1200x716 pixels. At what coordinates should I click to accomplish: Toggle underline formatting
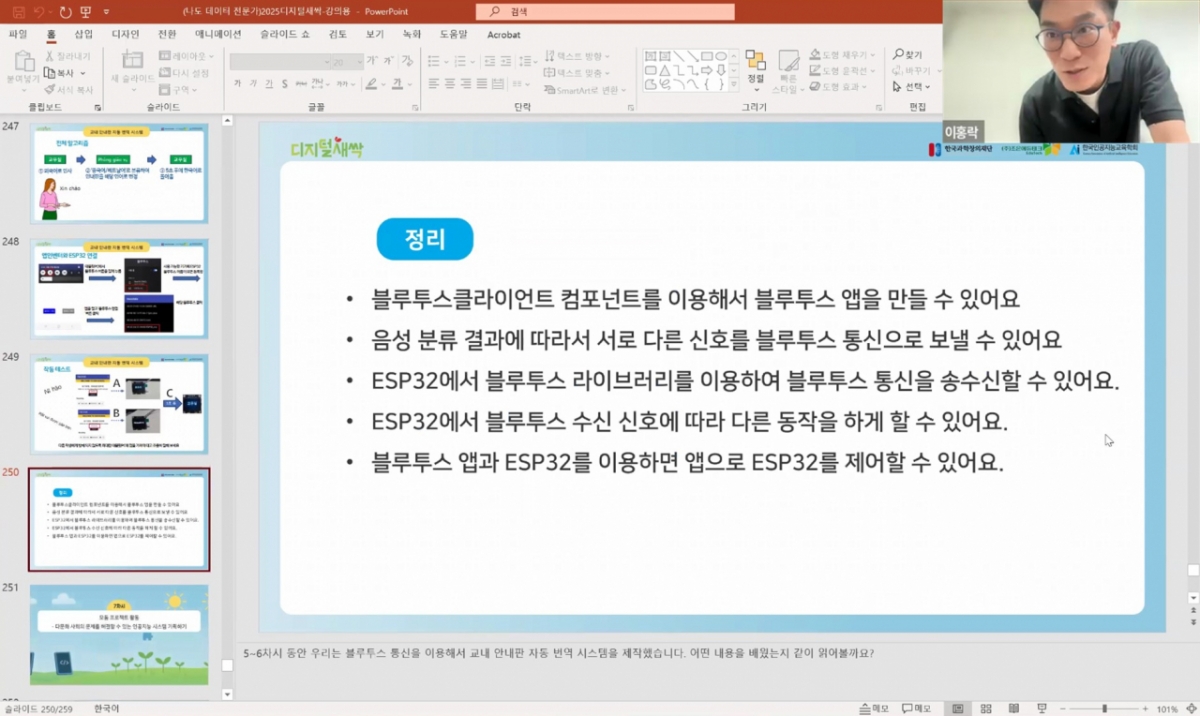click(x=270, y=84)
